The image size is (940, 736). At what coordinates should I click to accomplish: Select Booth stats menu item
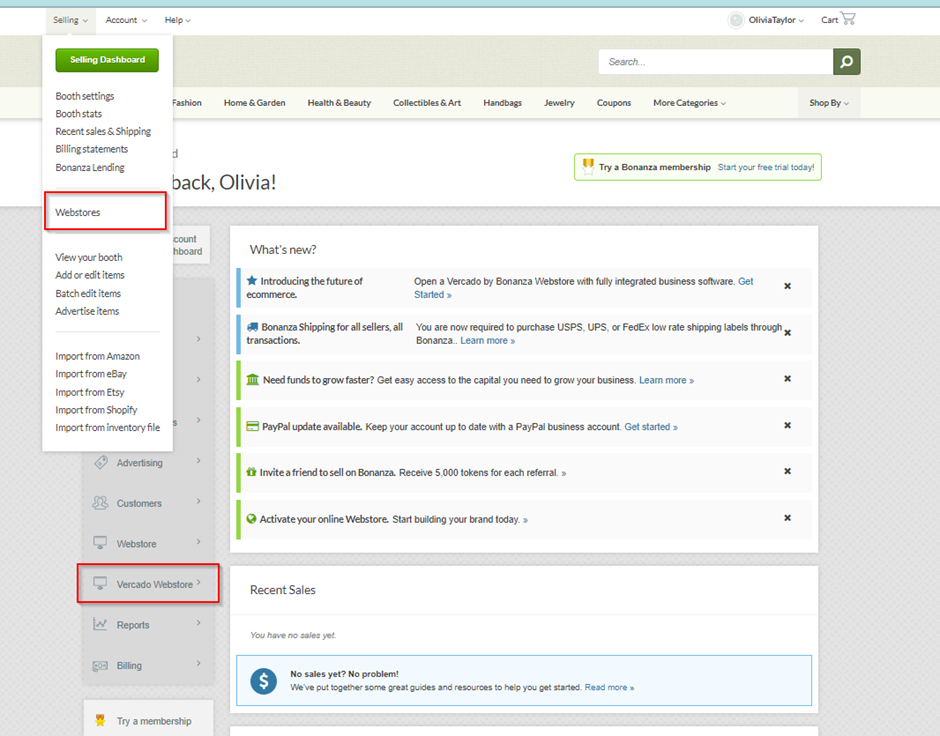[79, 113]
